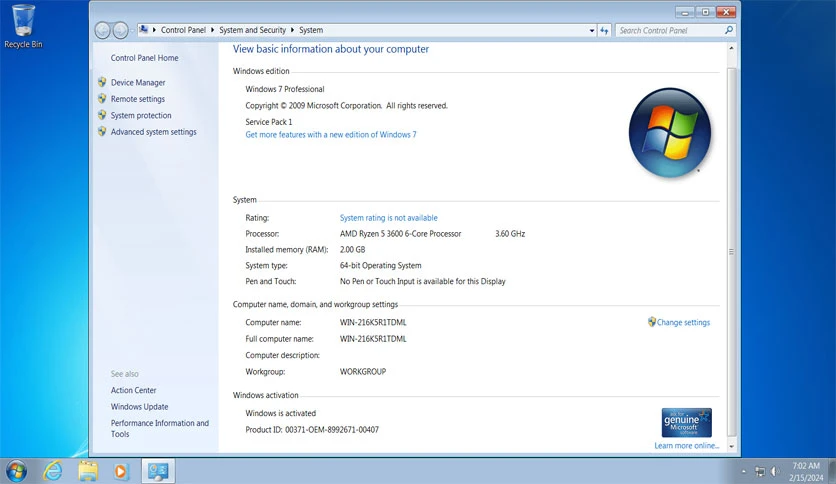Open Windows Explorer folder on taskbar
This screenshot has width=836, height=484.
[x=88, y=471]
